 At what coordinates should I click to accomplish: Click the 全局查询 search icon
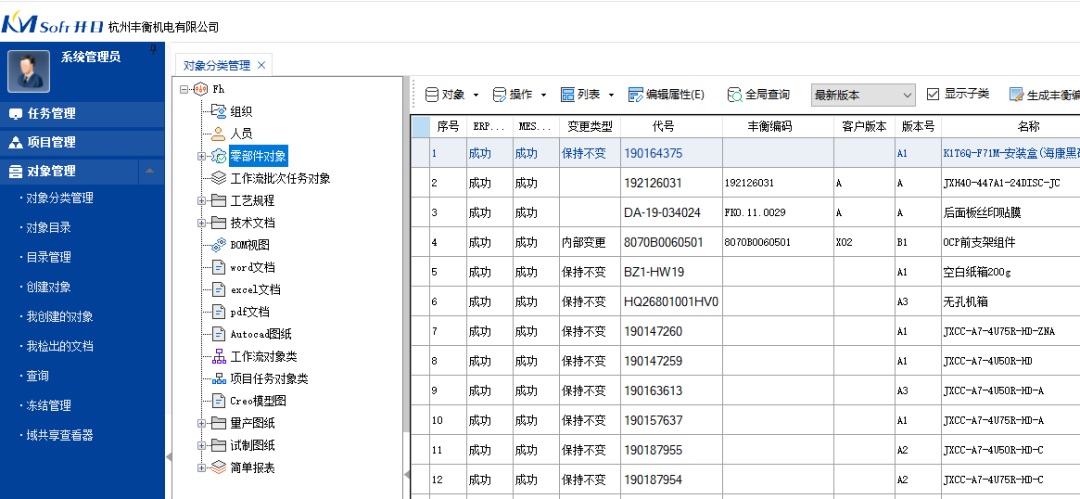(736, 94)
